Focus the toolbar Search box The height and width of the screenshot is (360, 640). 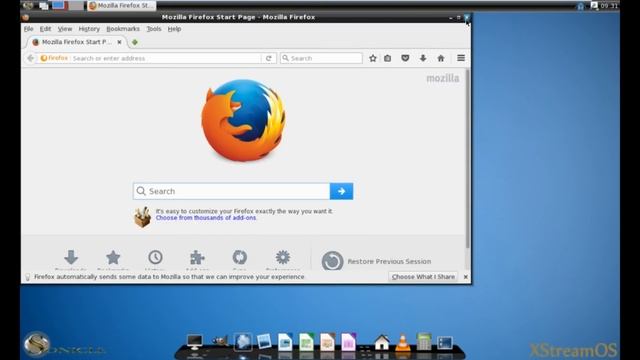321,58
